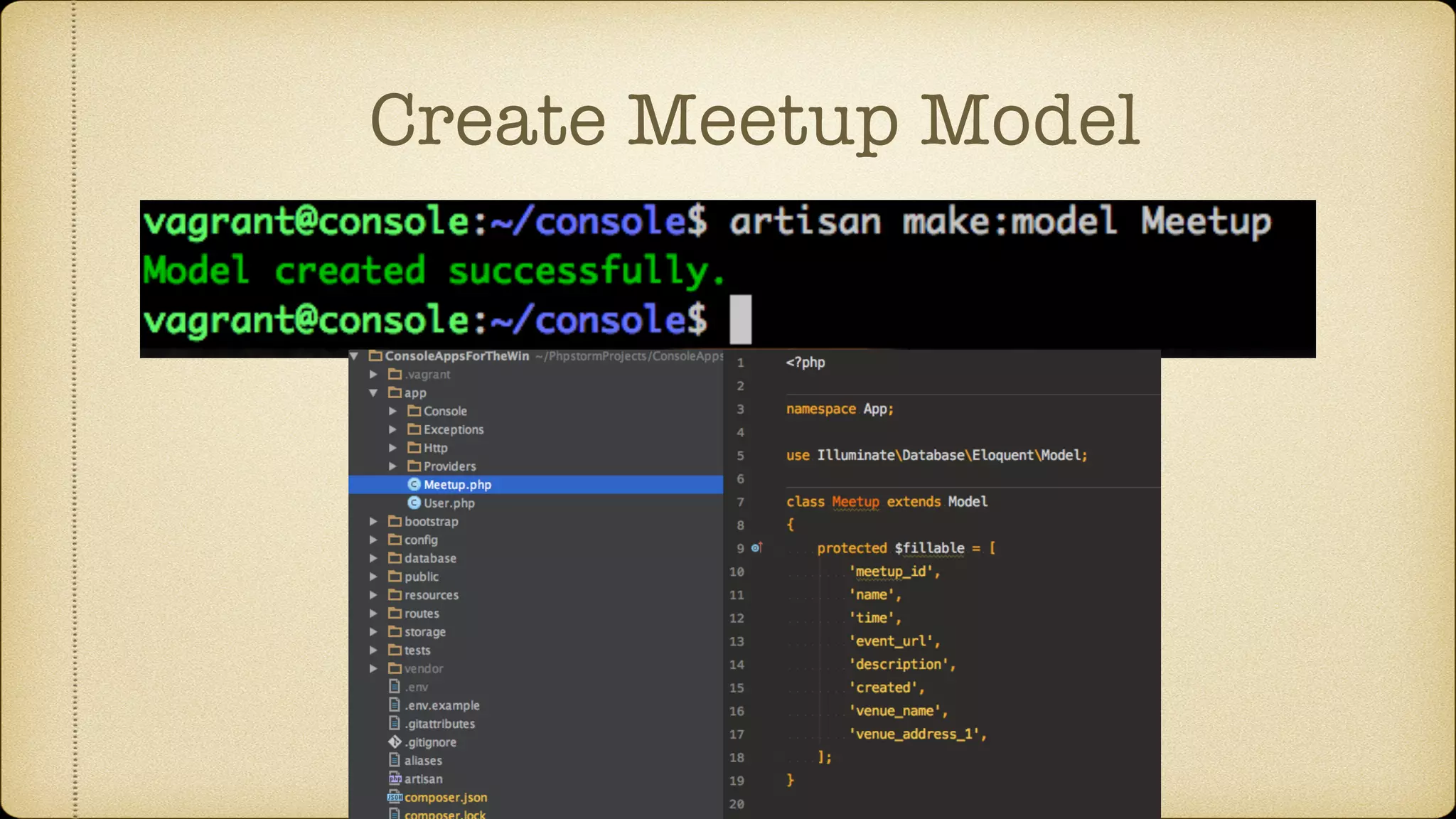
Task: Click 'venue_address_1' string in the editor
Action: (x=915, y=734)
